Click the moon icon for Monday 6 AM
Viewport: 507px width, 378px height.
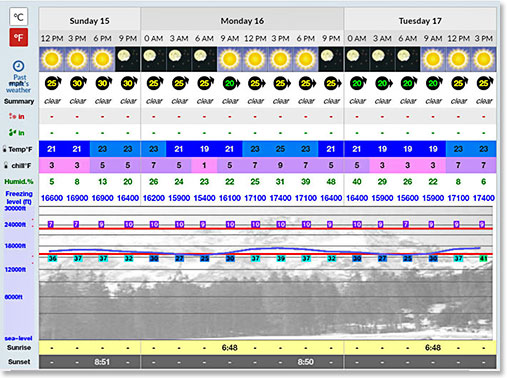point(204,59)
